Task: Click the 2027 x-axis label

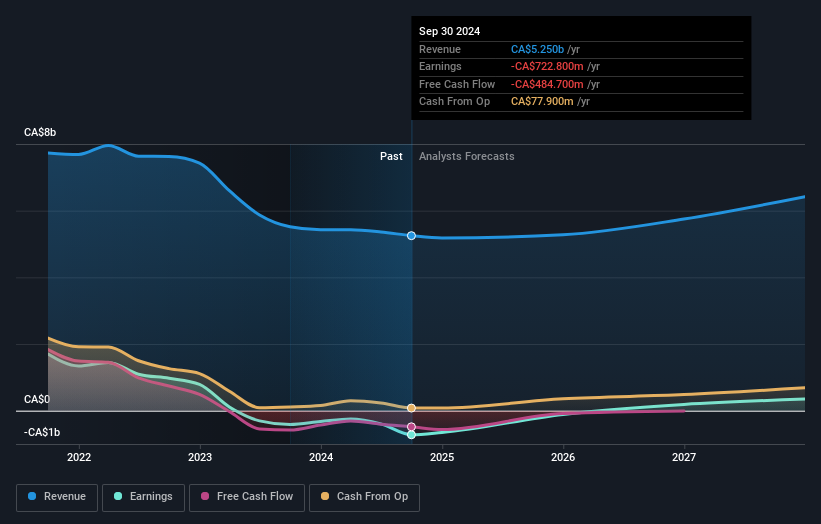Action: click(684, 458)
